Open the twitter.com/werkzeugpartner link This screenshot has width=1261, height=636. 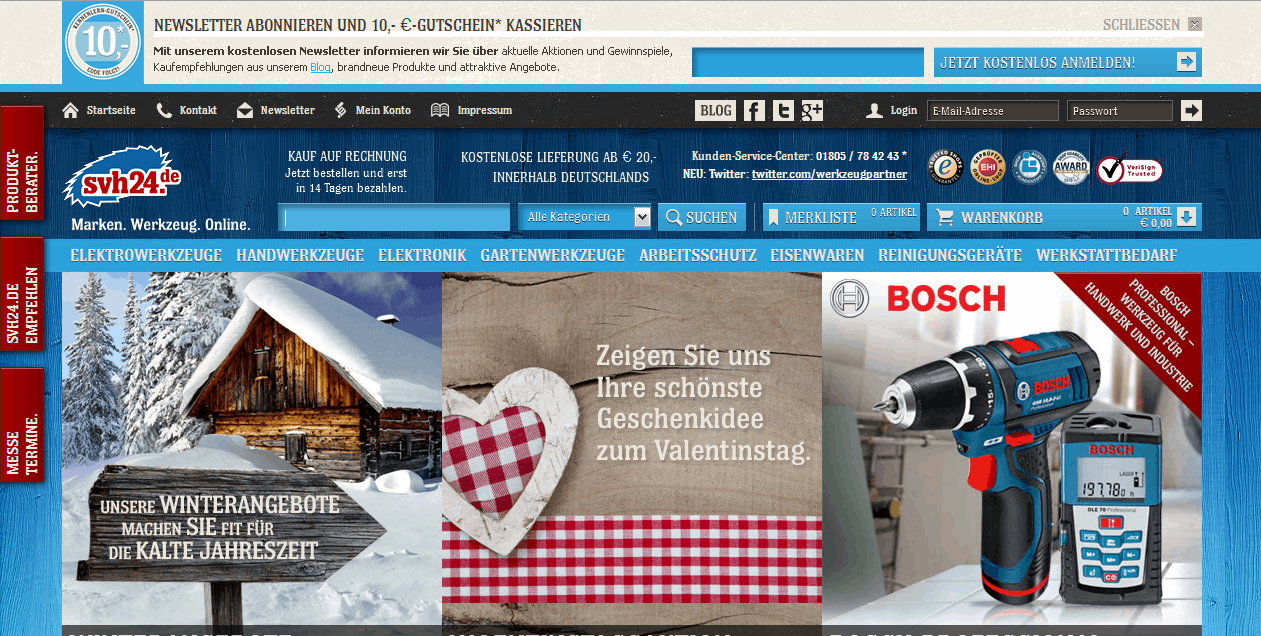pos(830,174)
